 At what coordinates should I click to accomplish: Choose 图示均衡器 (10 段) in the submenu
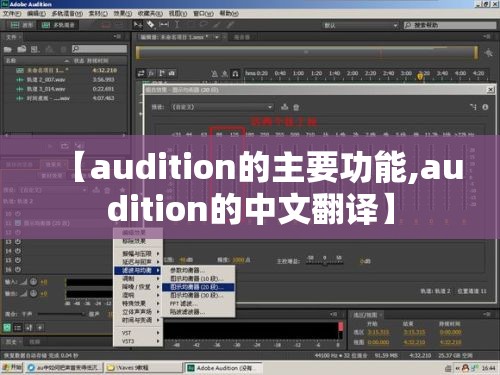[198, 278]
